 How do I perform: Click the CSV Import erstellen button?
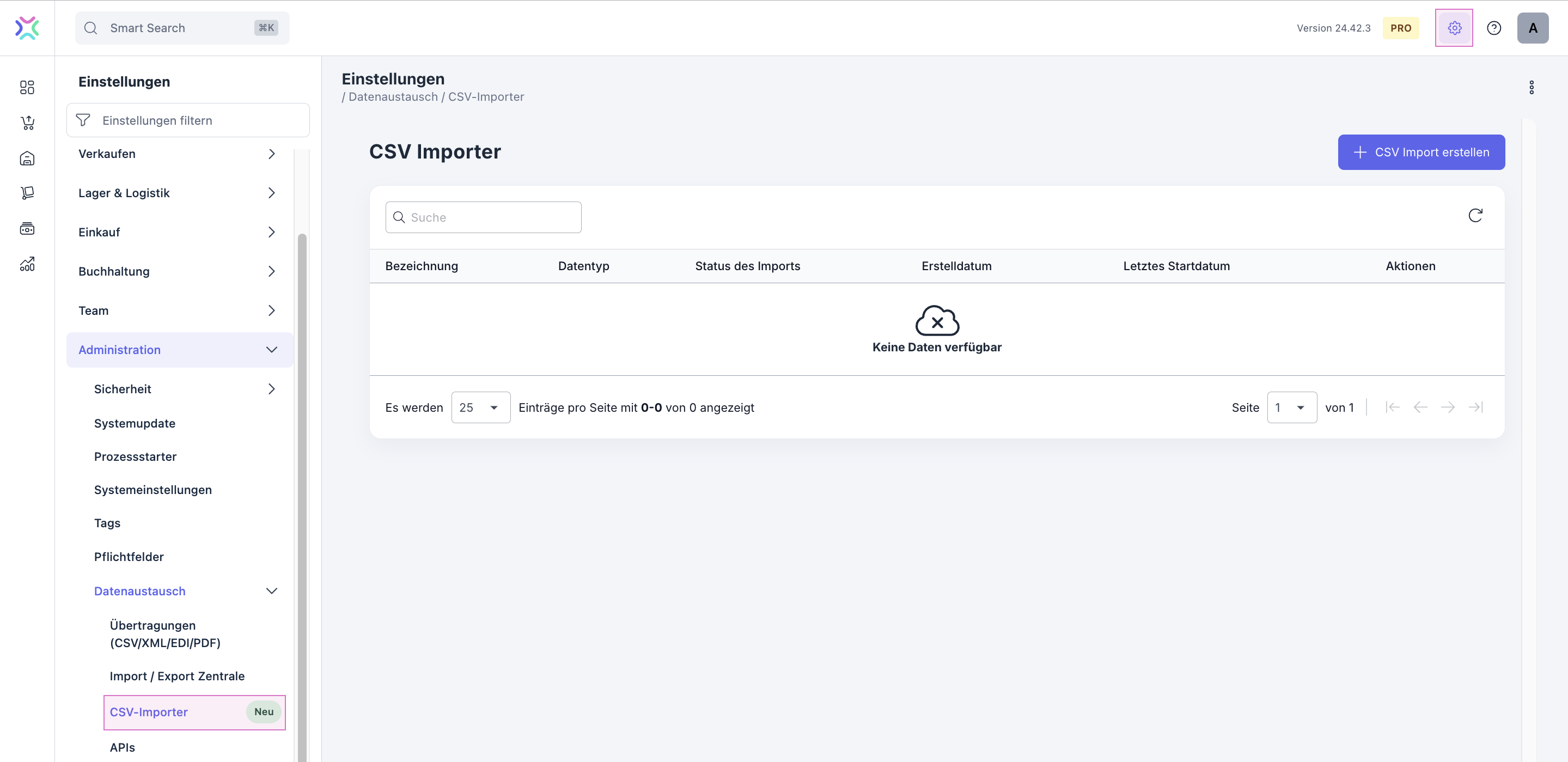click(x=1421, y=152)
